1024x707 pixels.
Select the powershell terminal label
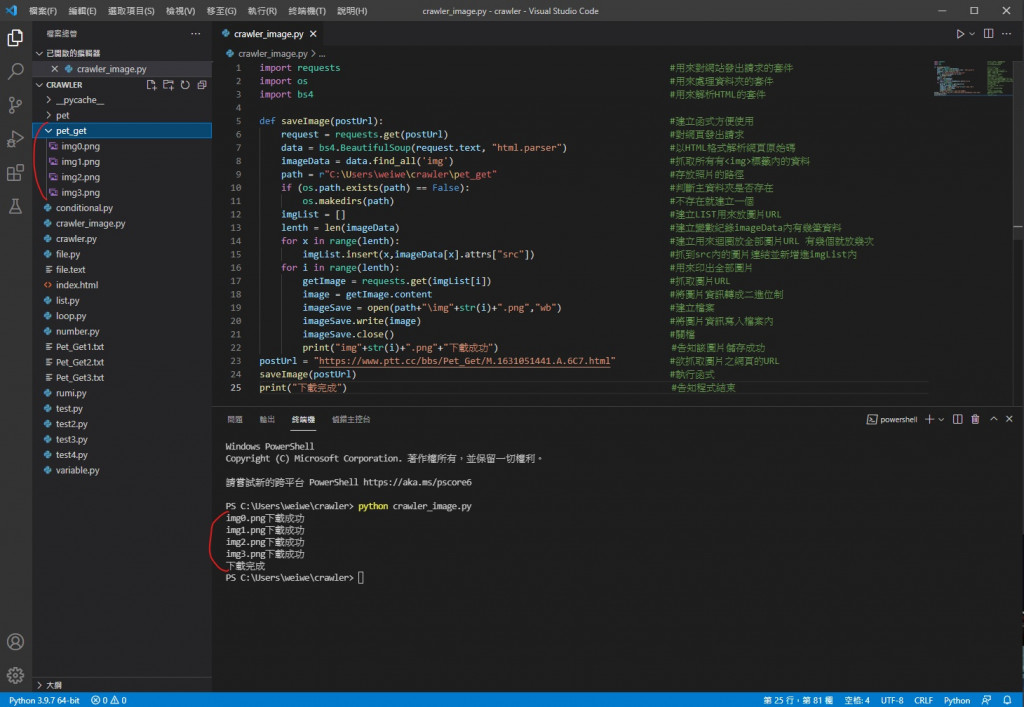(892, 419)
